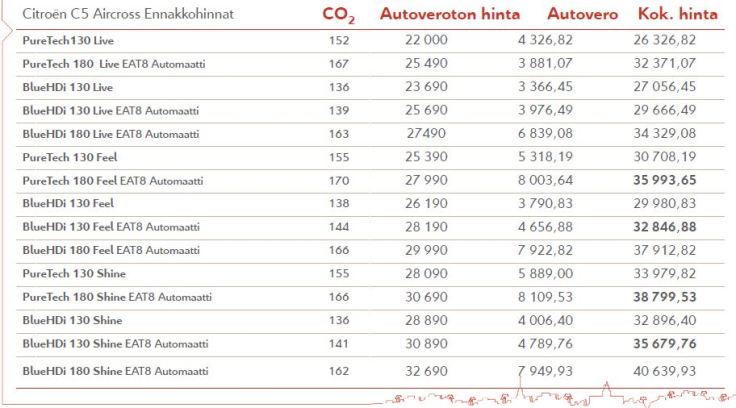Select the tax-free price 22 000
The image size is (736, 408).
[x=425, y=40]
